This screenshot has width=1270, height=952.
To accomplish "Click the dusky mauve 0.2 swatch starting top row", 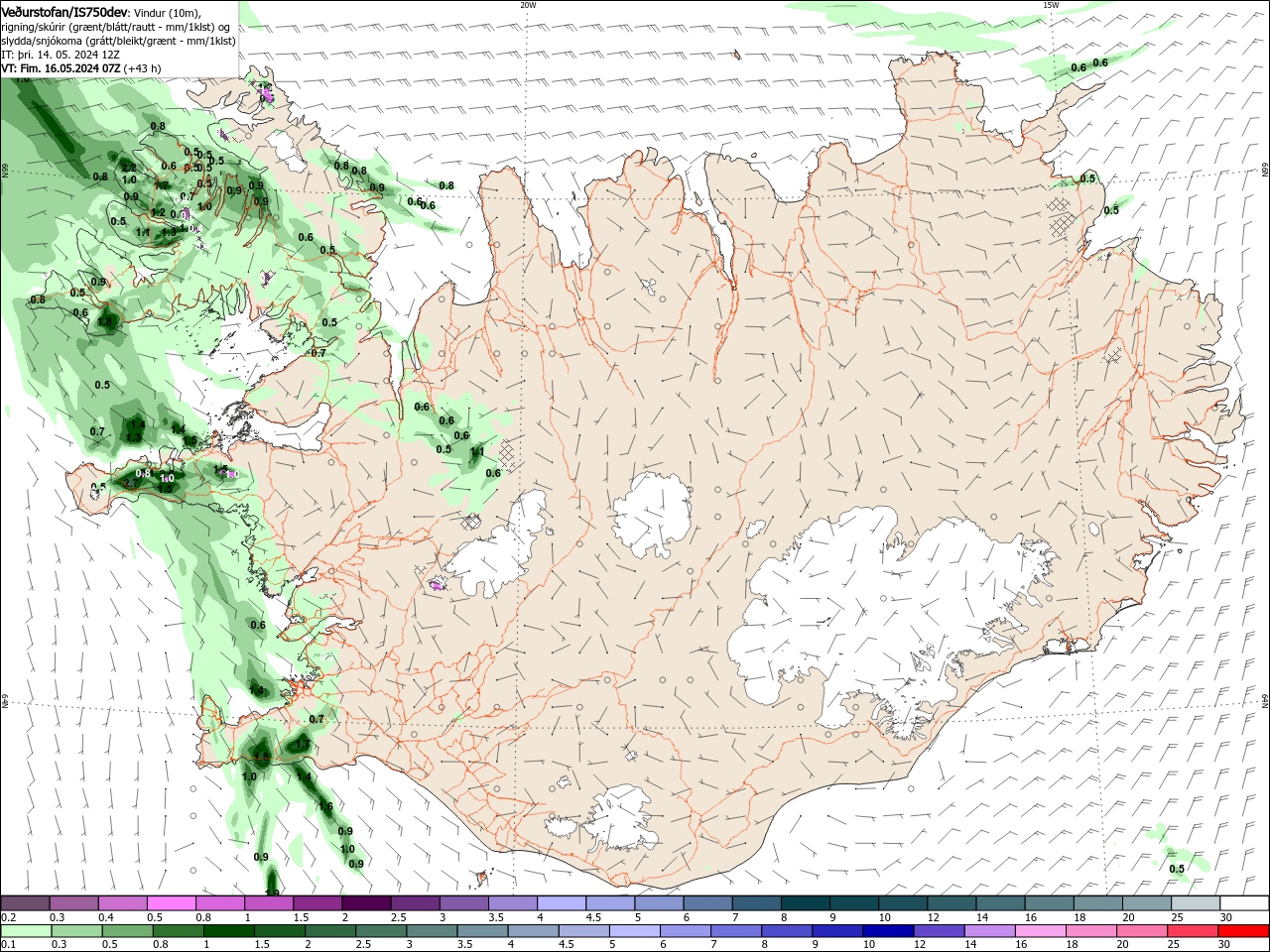I will click(25, 903).
